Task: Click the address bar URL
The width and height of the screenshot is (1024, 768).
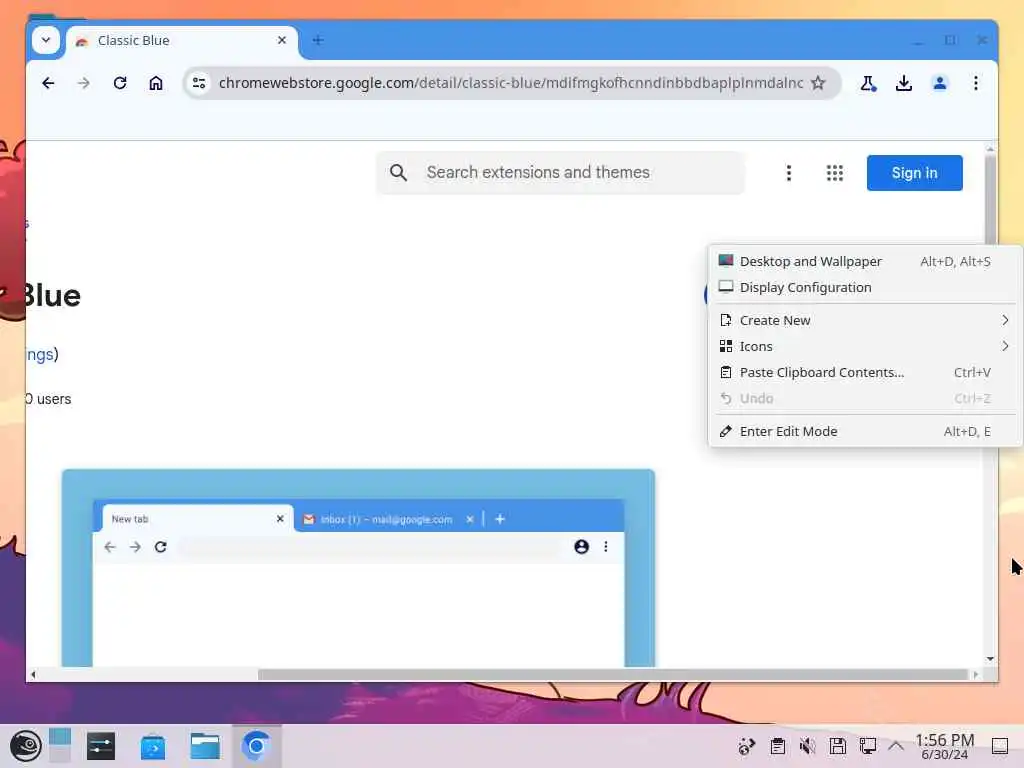Action: [511, 83]
